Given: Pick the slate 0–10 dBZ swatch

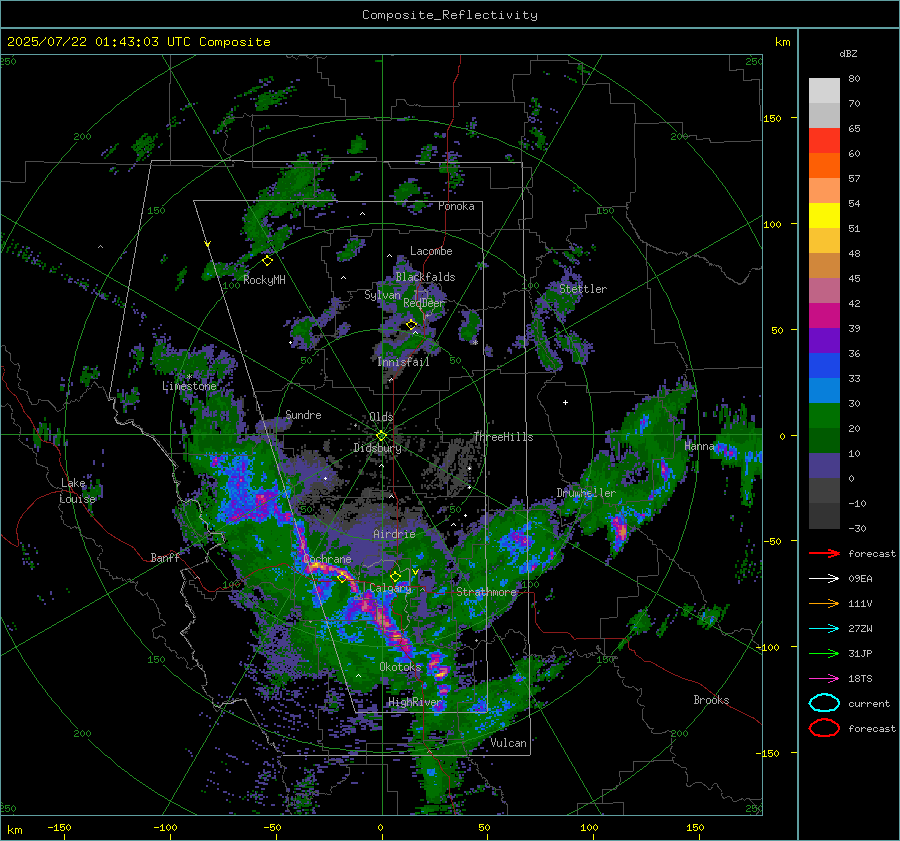Looking at the screenshot, I should (x=824, y=466).
